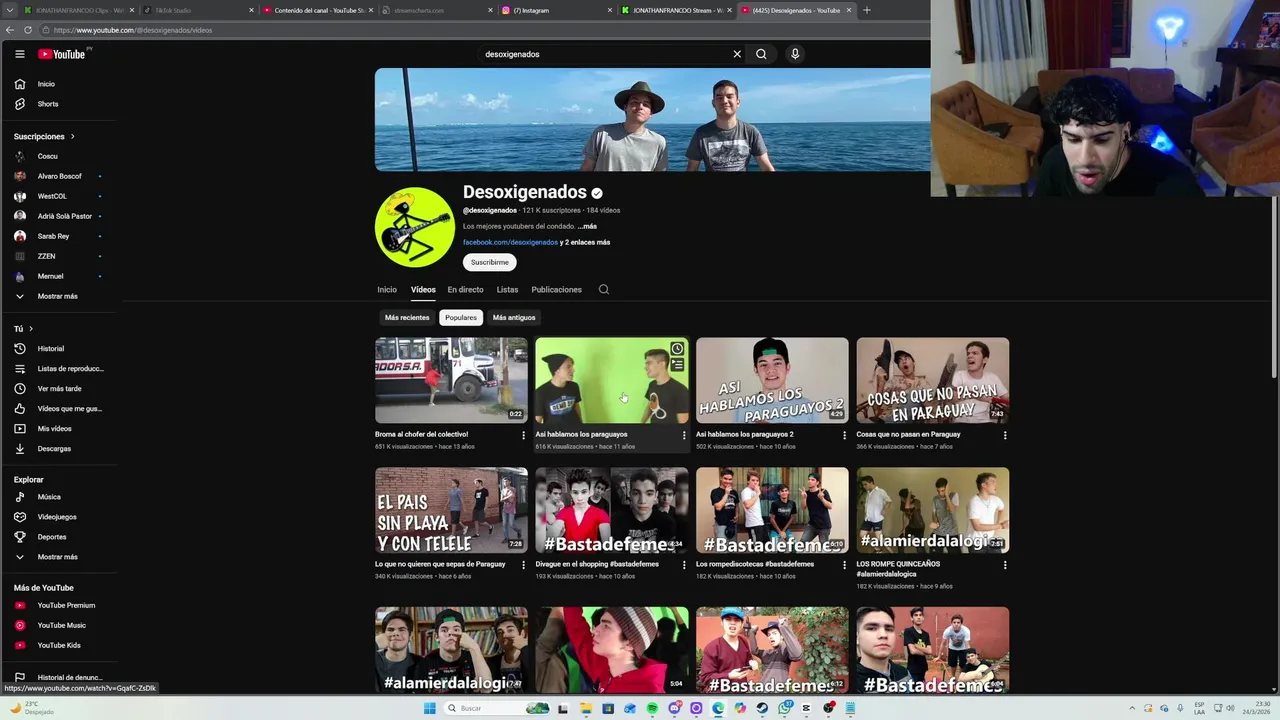The width and height of the screenshot is (1280, 720).
Task: Search within the channel using magnifier icon
Action: (604, 290)
